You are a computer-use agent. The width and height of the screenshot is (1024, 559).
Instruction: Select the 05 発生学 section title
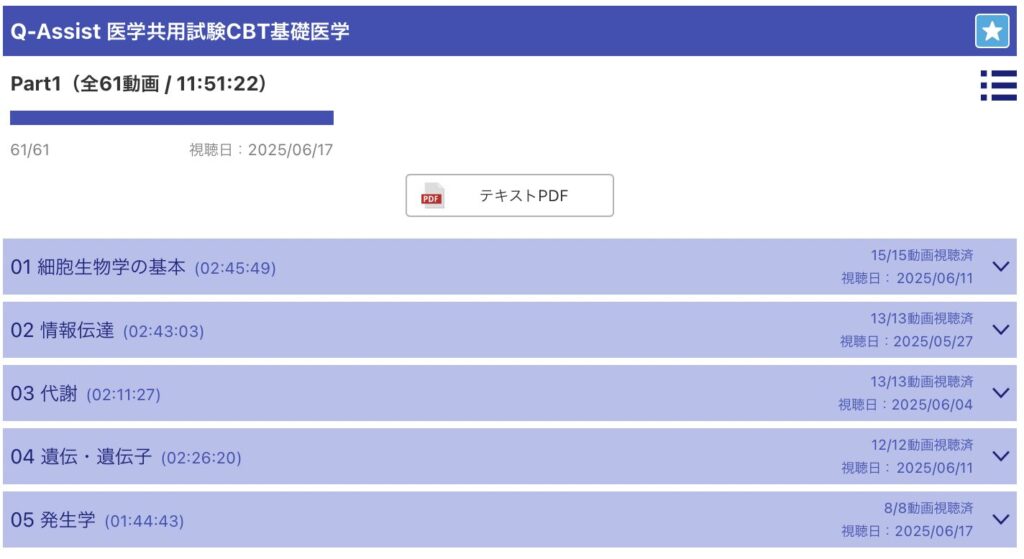pyautogui.click(x=53, y=520)
